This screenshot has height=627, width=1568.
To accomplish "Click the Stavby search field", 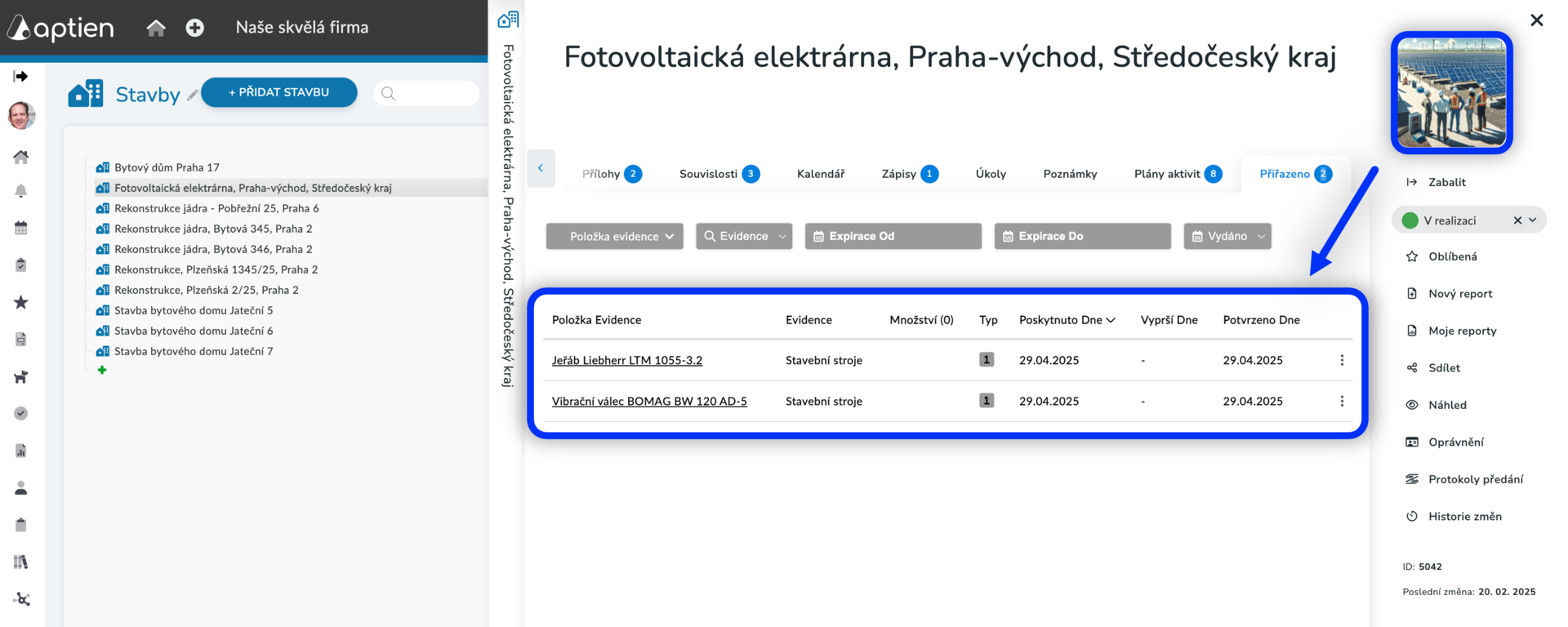I will 426,93.
